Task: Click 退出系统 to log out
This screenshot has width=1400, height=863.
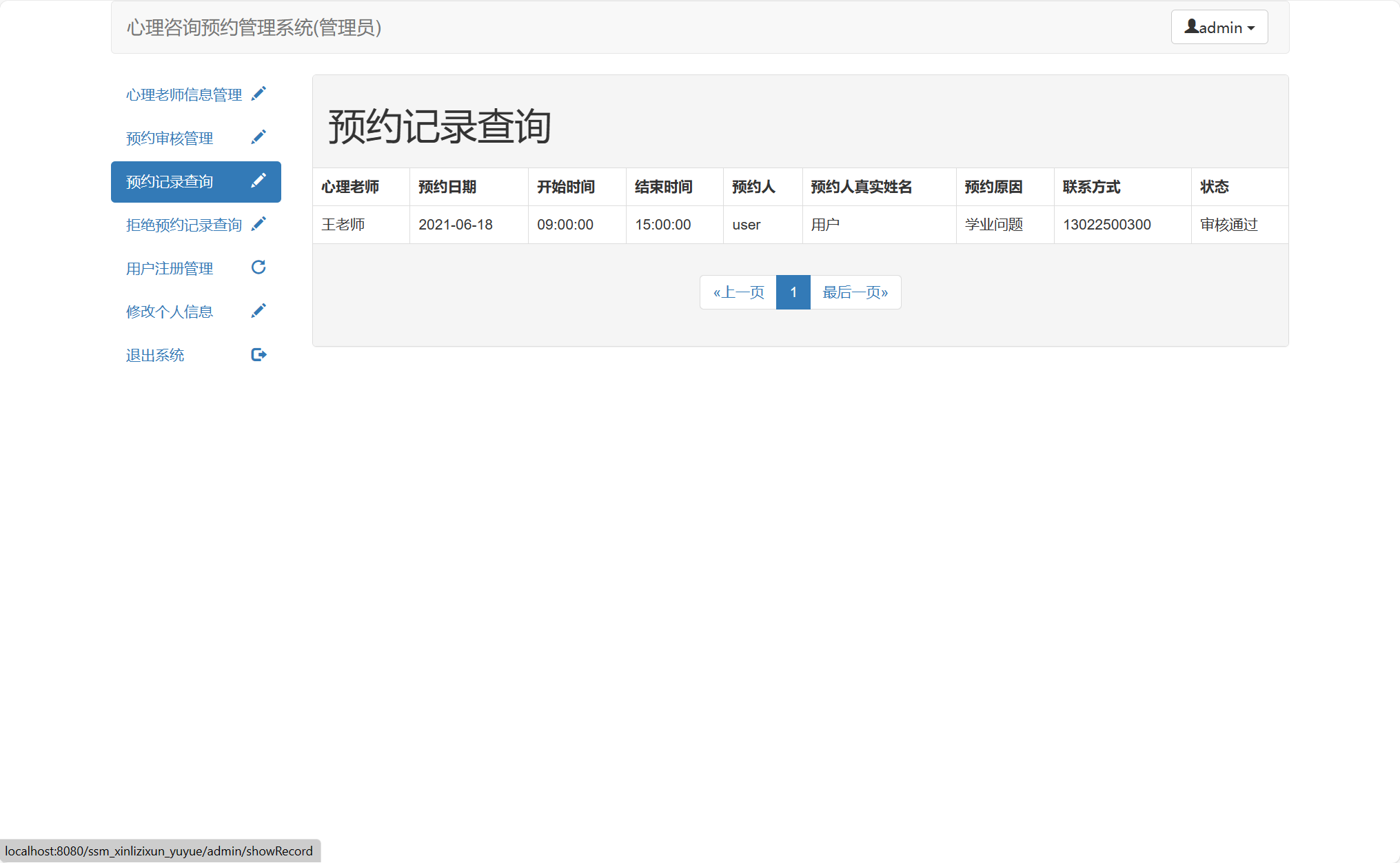Action: (x=154, y=355)
